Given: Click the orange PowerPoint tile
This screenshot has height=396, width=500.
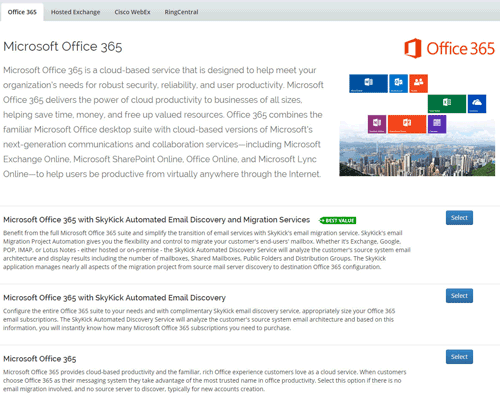Looking at the screenshot, I should 407,124.
